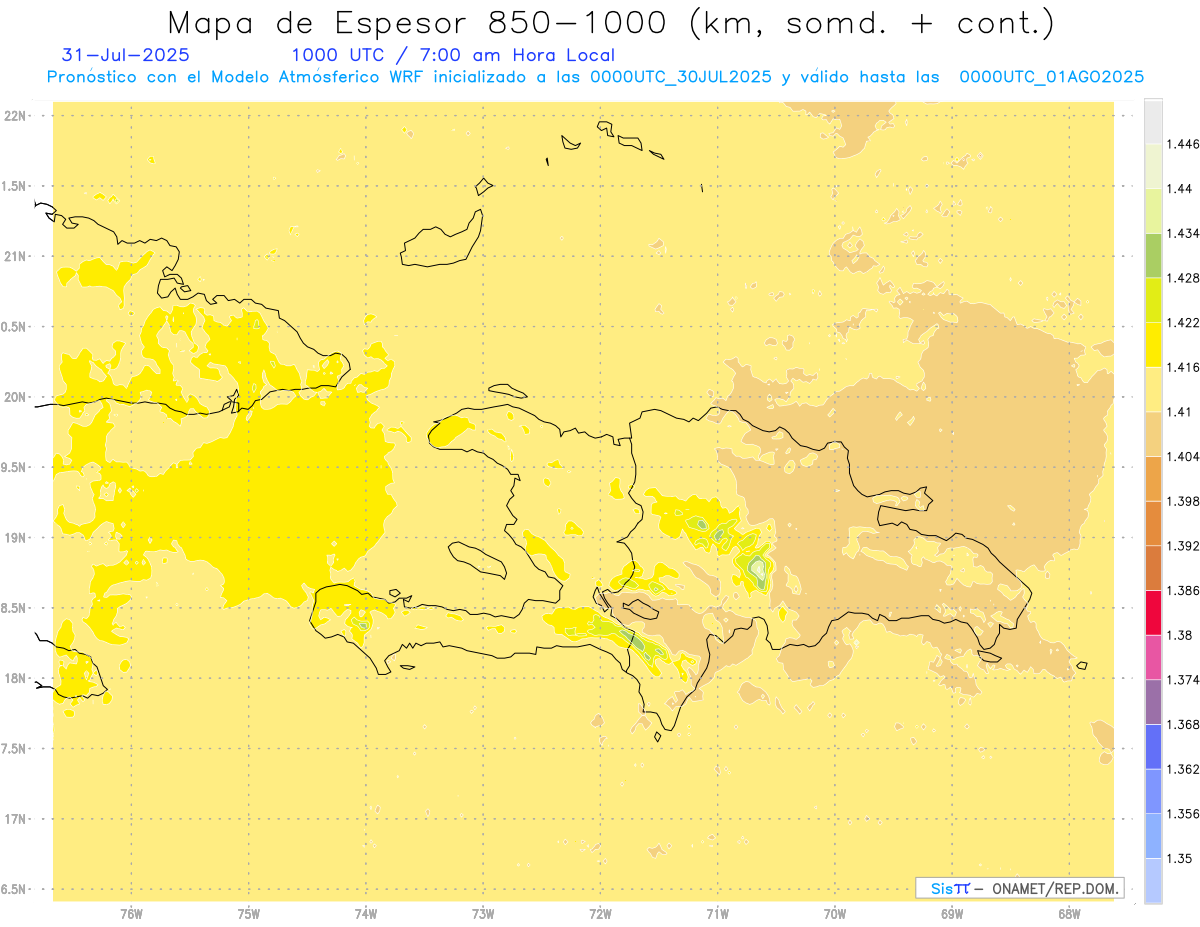Select the blue legend swatch between 1.362 and 1.368

[1152, 747]
